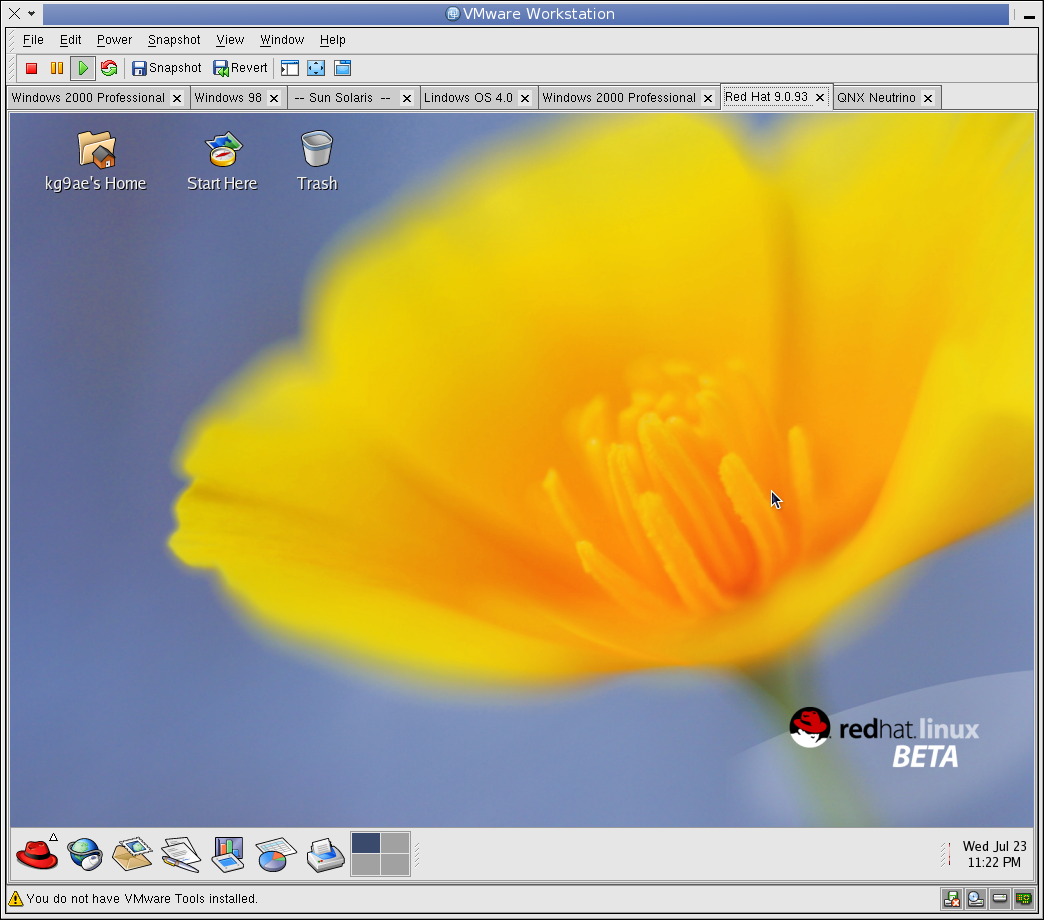Click the panel clock showing 11:22 PM
1044x920 pixels.
(x=994, y=854)
